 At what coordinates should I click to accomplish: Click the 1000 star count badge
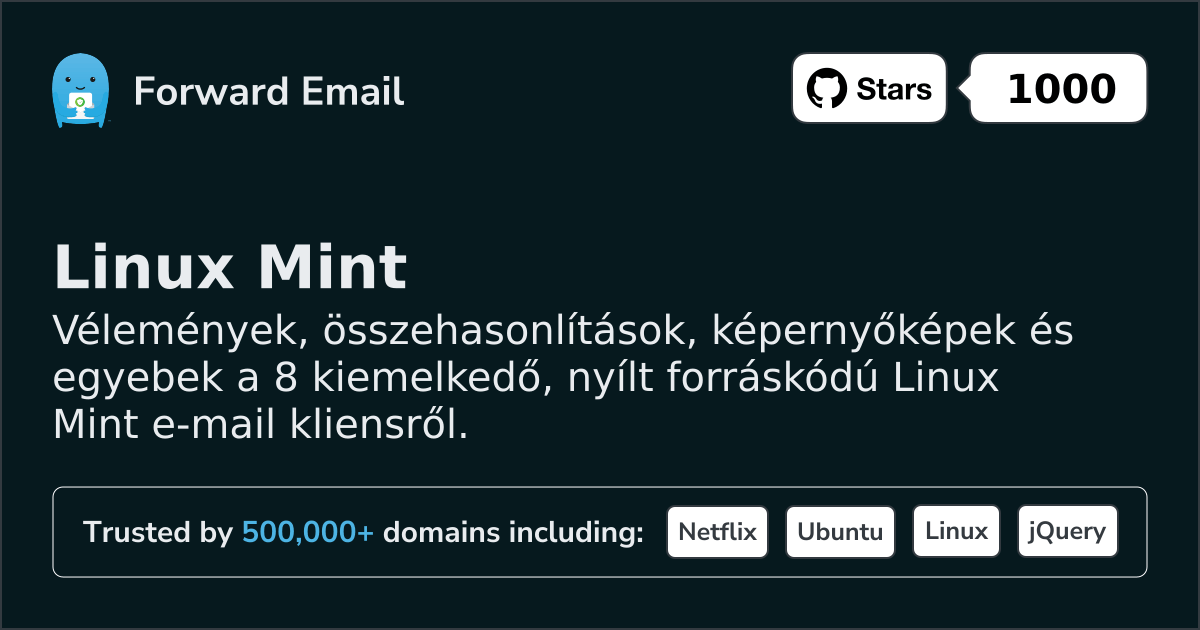coord(1060,89)
